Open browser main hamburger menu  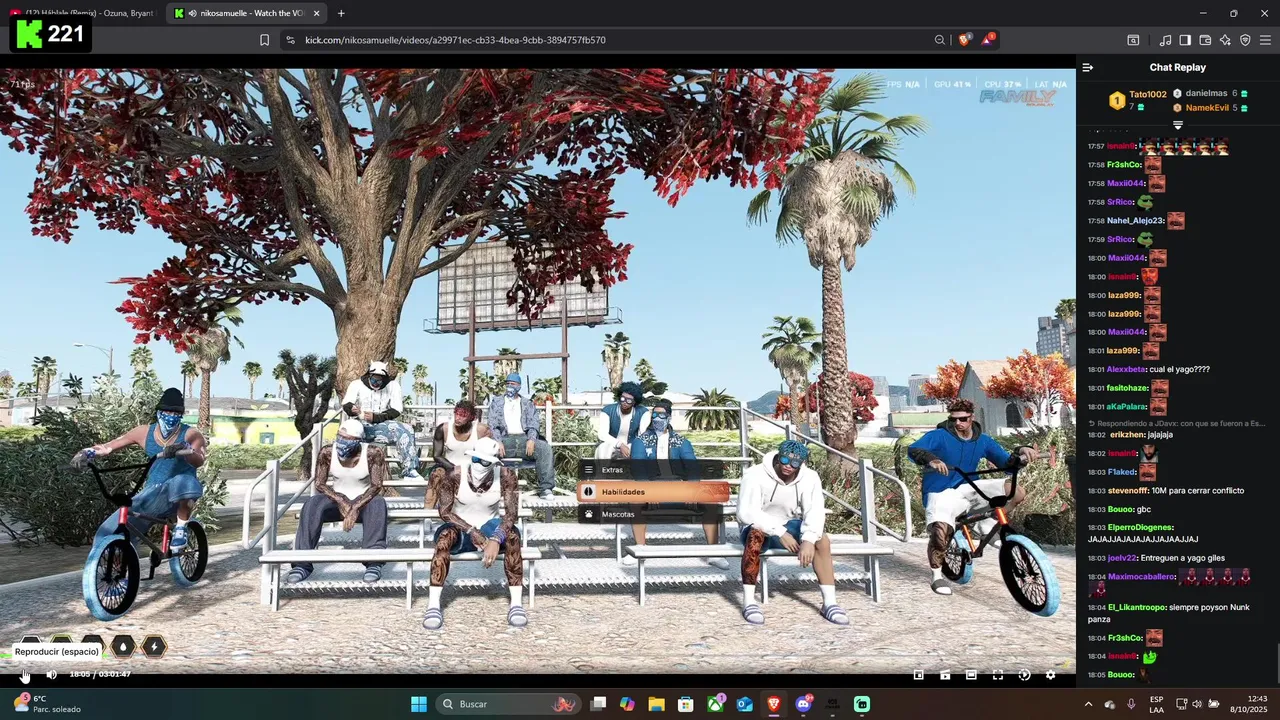point(1265,40)
